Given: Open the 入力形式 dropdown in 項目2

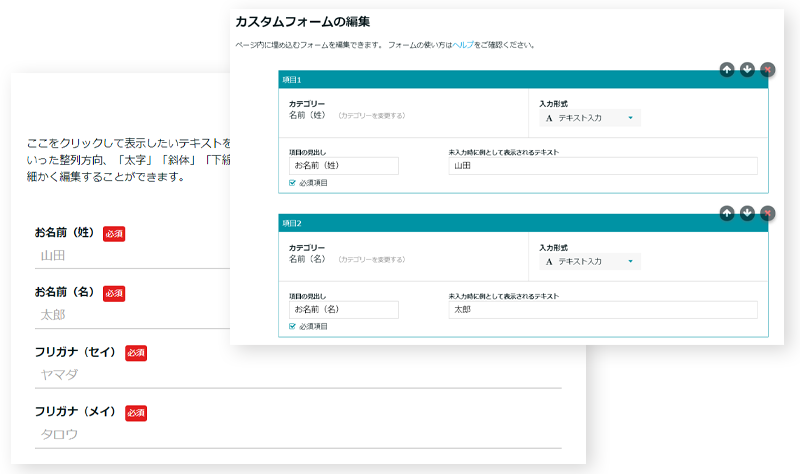Looking at the screenshot, I should [589, 261].
